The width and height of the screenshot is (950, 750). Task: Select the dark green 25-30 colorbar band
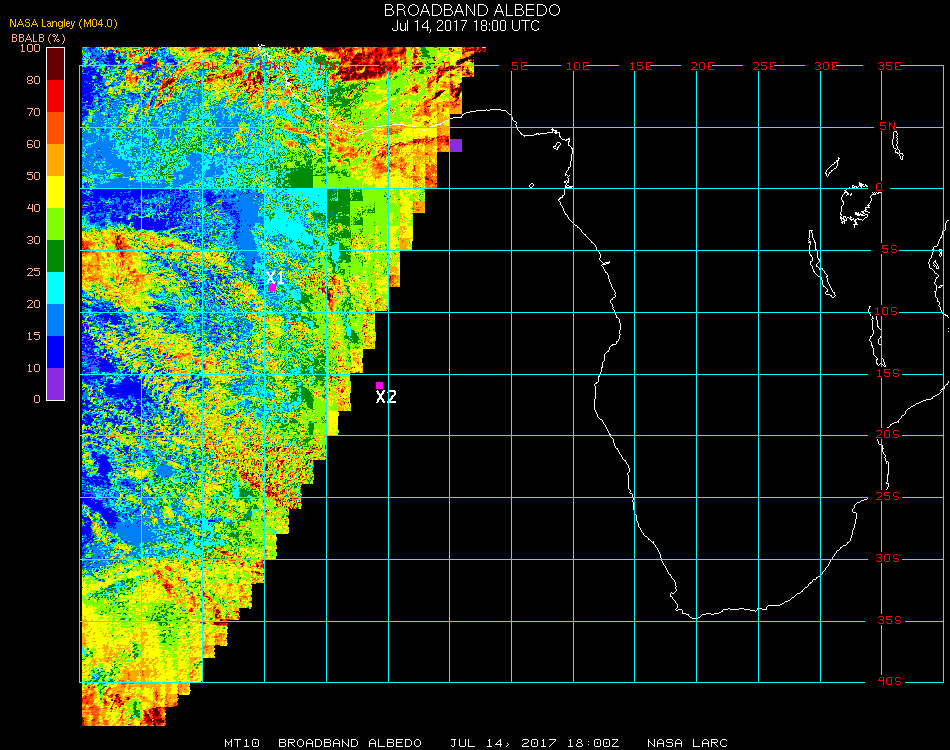[x=56, y=256]
